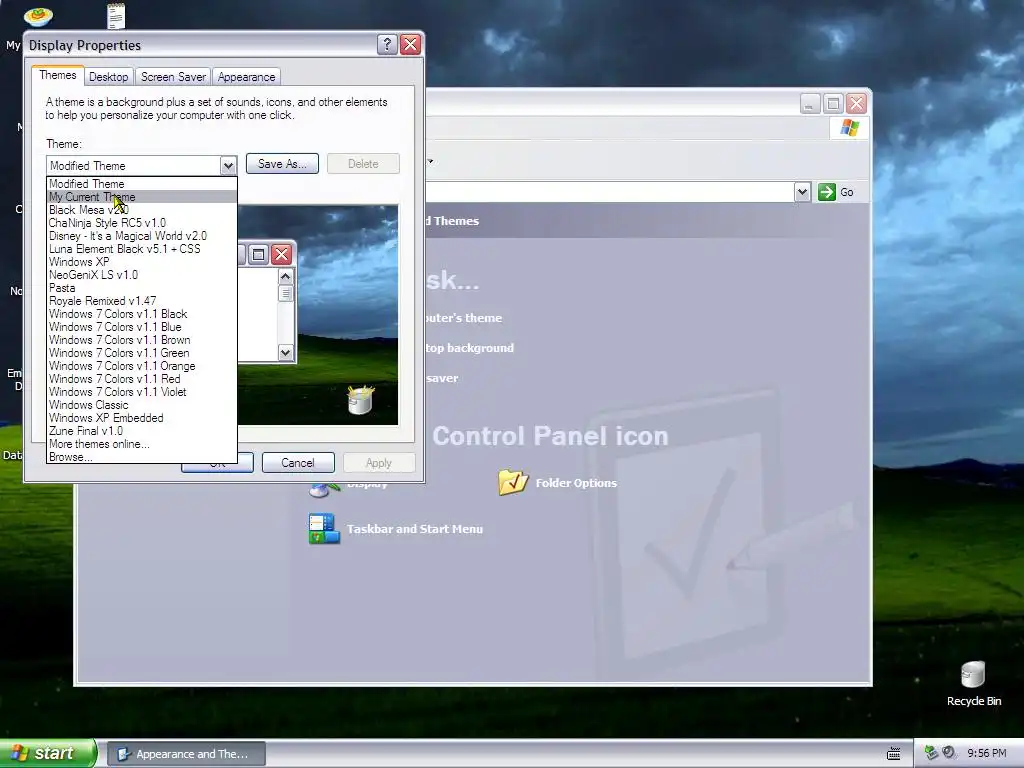This screenshot has height=768, width=1024.
Task: Click the Start button
Action: pos(47,753)
